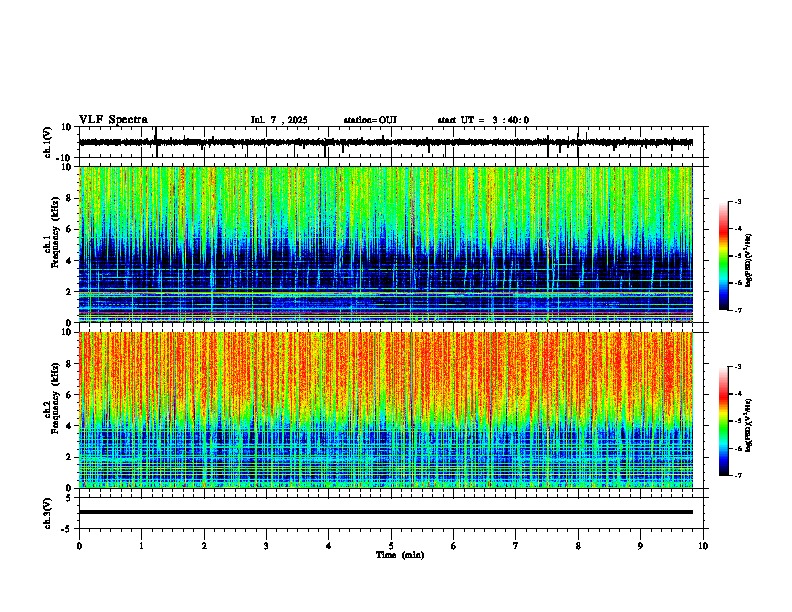Click the time axis tick label '2'
Viewport: 792px width, 612px height.
pyautogui.click(x=204, y=546)
